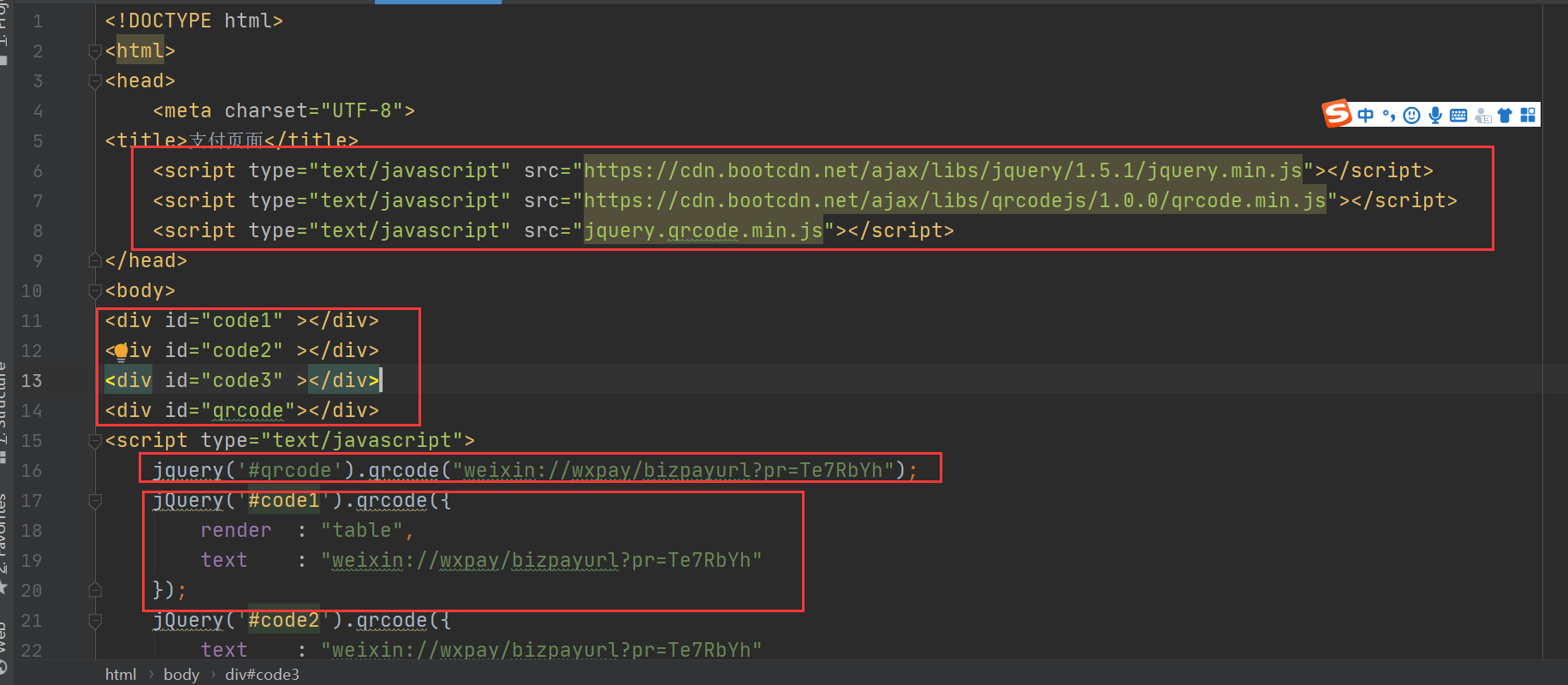The image size is (1568, 685).
Task: Collapse the body tag fold marker on line 10
Action: 95,291
